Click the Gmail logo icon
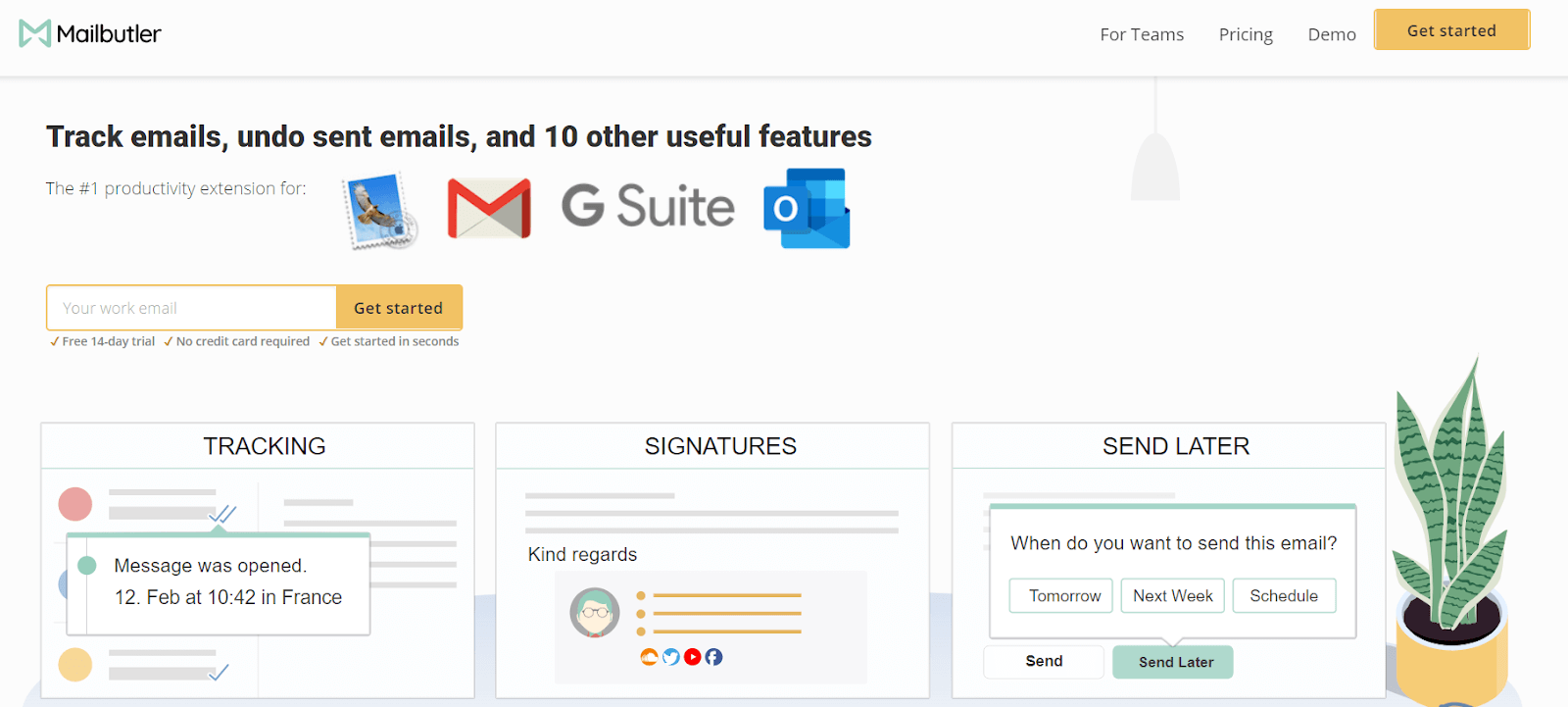 click(x=489, y=208)
